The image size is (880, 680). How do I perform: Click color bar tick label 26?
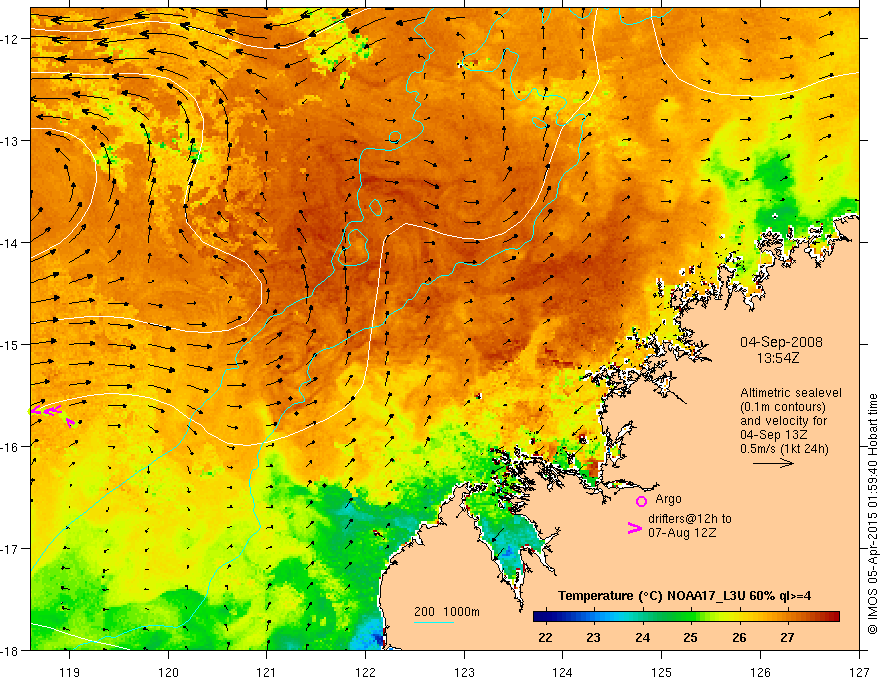point(739,638)
